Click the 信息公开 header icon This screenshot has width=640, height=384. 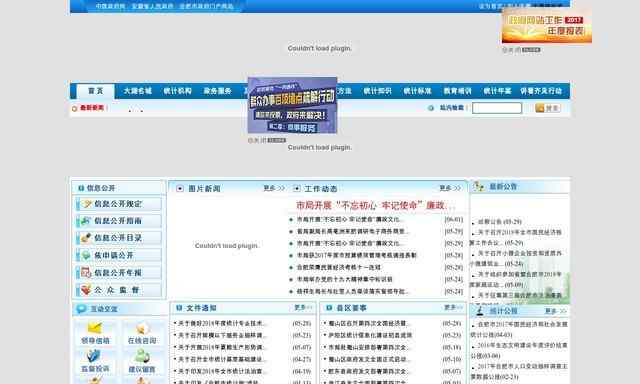click(x=81, y=188)
